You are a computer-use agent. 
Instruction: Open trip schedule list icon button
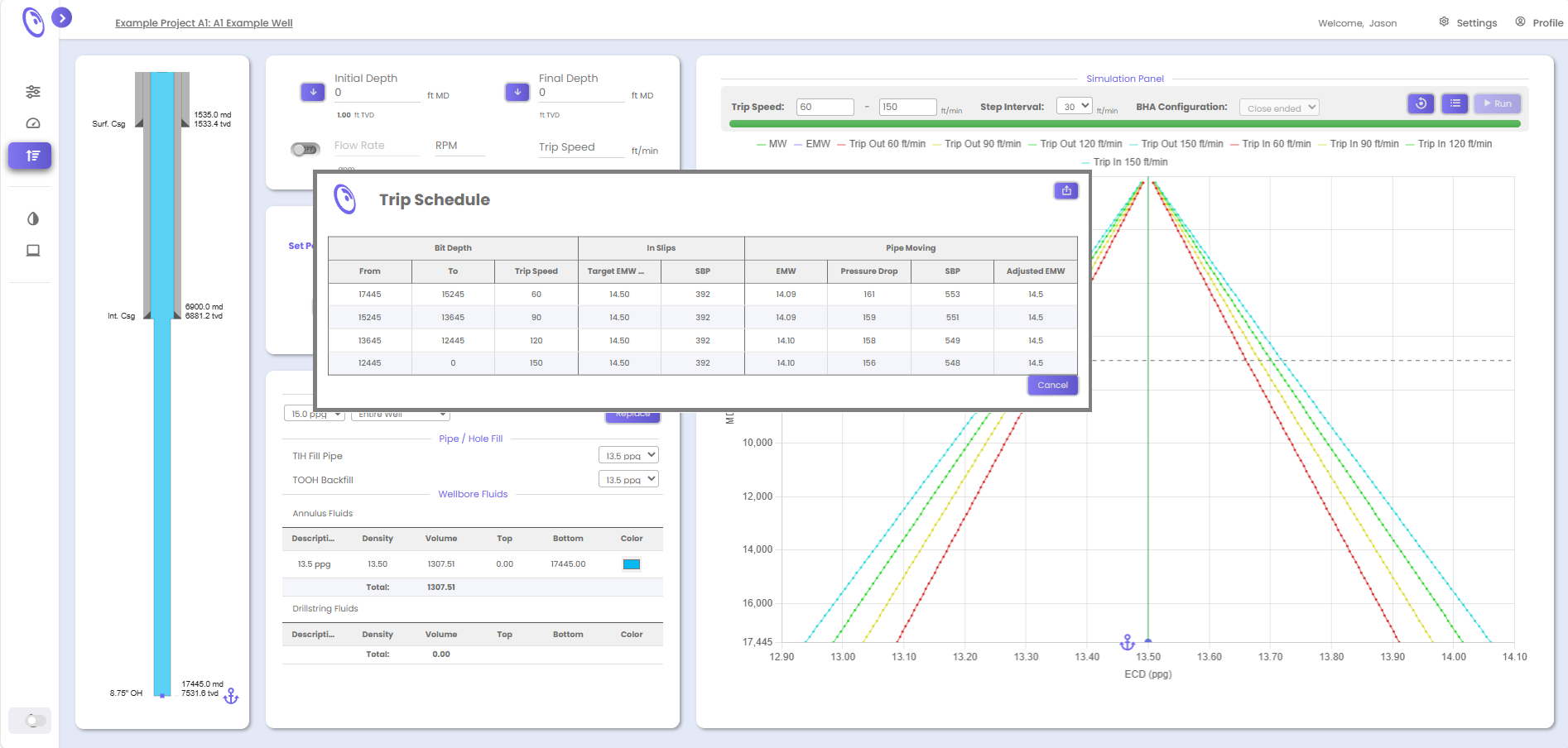[x=1455, y=103]
